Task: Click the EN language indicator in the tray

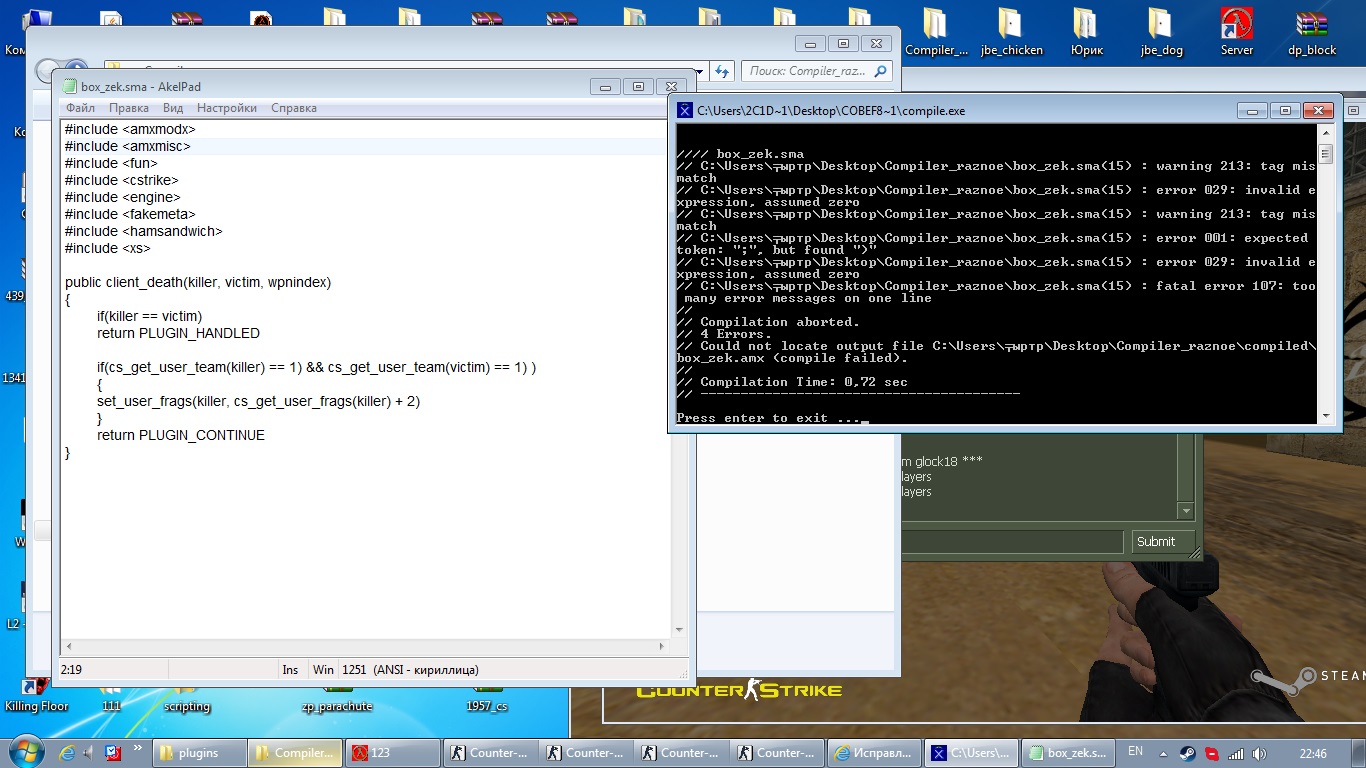Action: click(1135, 752)
